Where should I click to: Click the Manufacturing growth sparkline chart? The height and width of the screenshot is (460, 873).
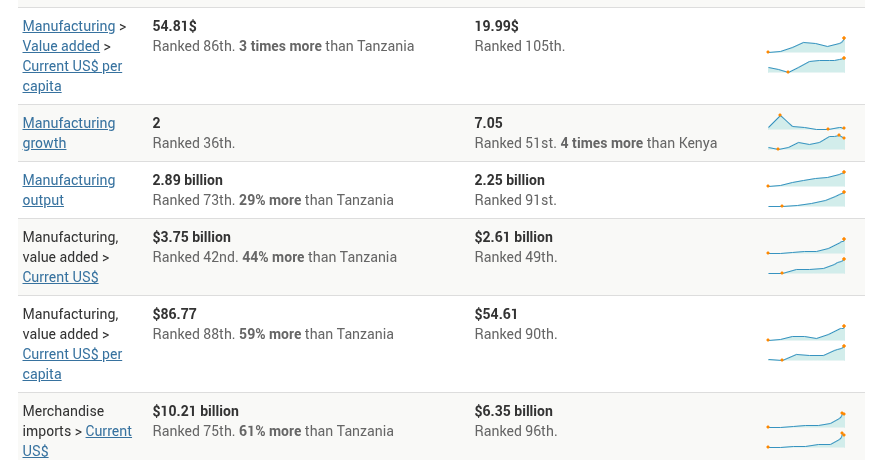pyautogui.click(x=806, y=133)
